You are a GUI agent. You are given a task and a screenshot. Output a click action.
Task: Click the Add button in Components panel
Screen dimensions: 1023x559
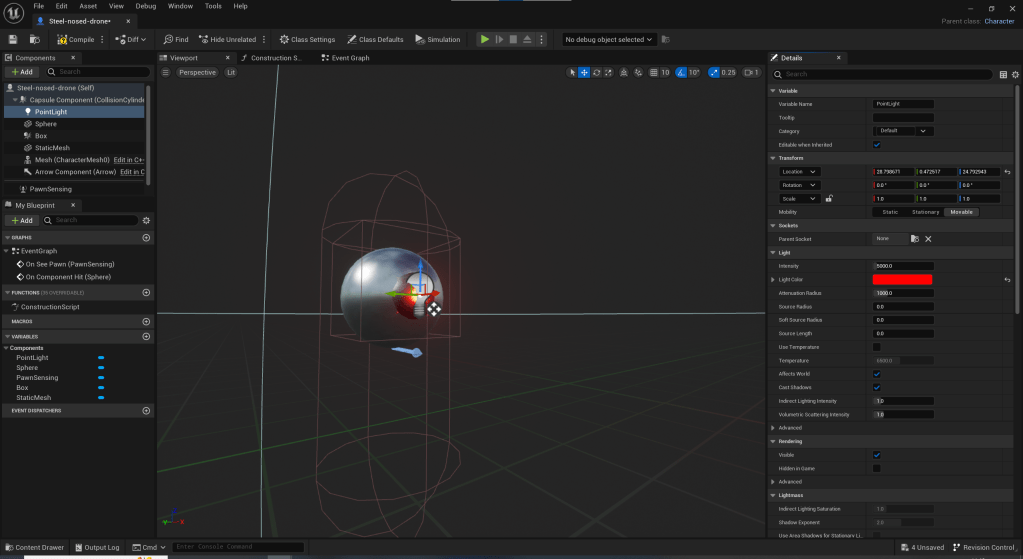(22, 72)
